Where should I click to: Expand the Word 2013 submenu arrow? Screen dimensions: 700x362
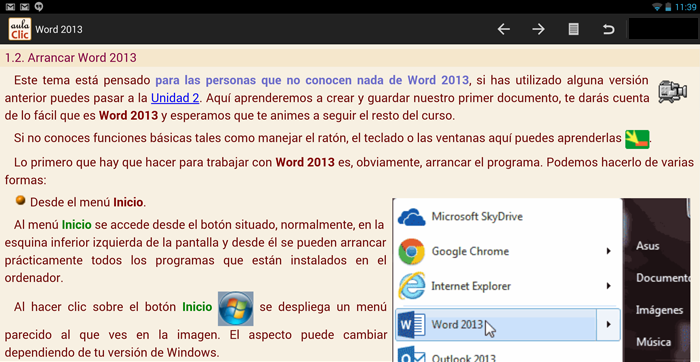608,325
